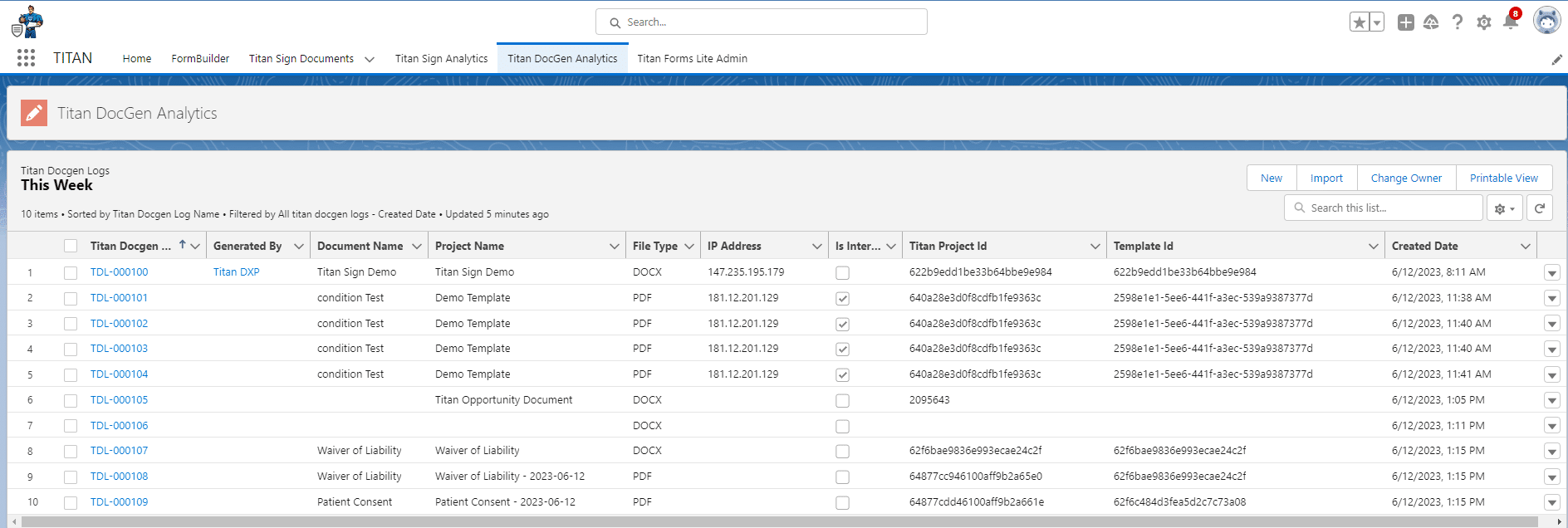
Task: Open the Setup gear icon
Action: click(1484, 22)
